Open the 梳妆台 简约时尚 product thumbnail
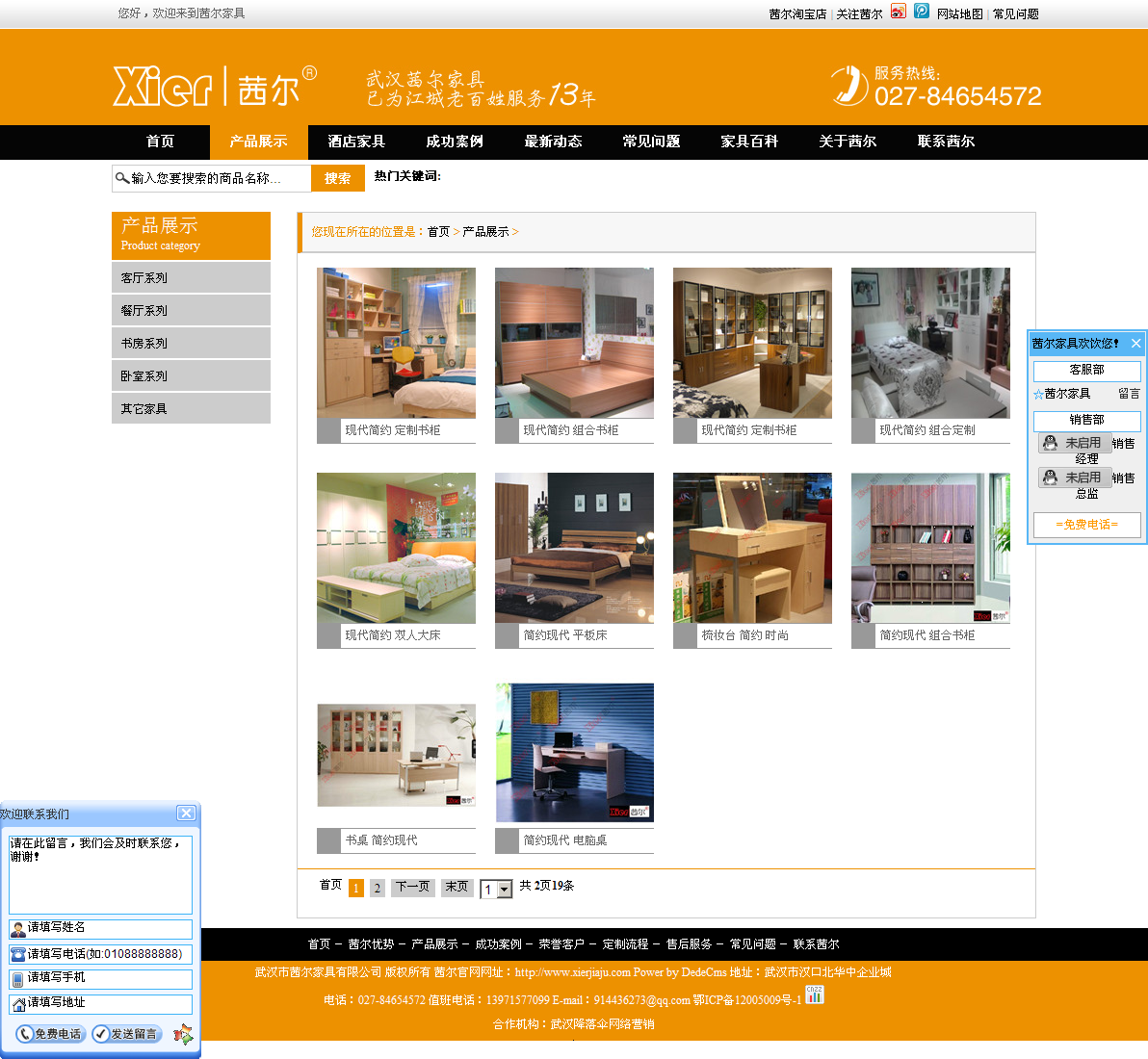This screenshot has width=1148, height=1059. (752, 548)
